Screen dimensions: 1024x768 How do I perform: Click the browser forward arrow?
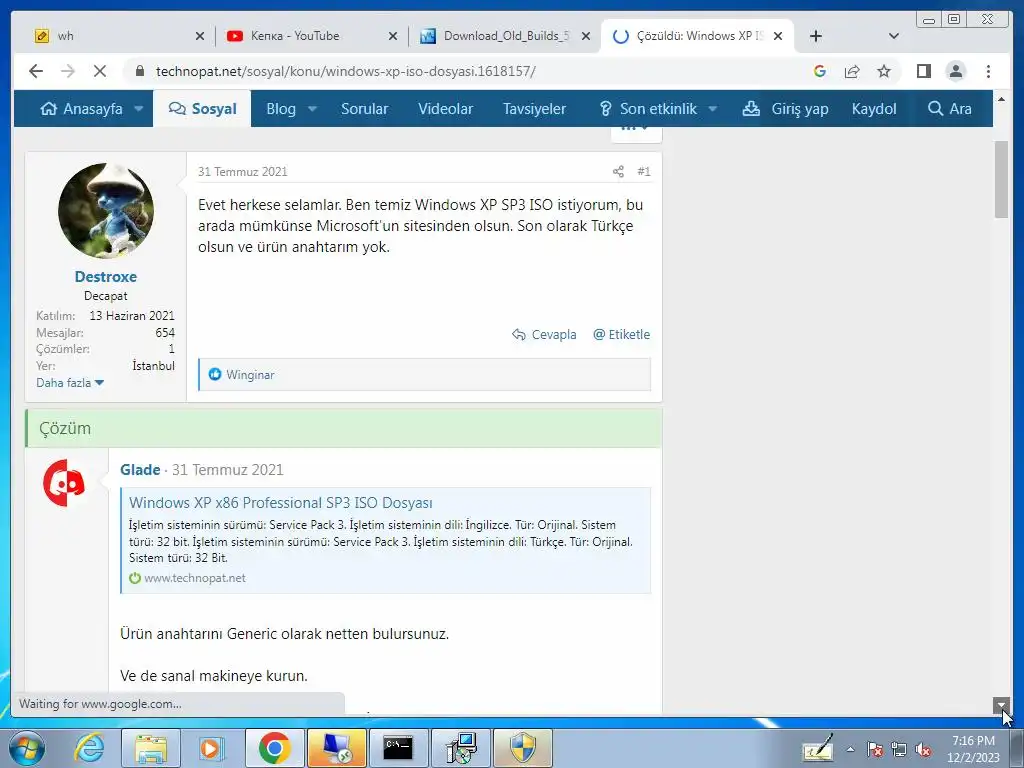tap(68, 71)
